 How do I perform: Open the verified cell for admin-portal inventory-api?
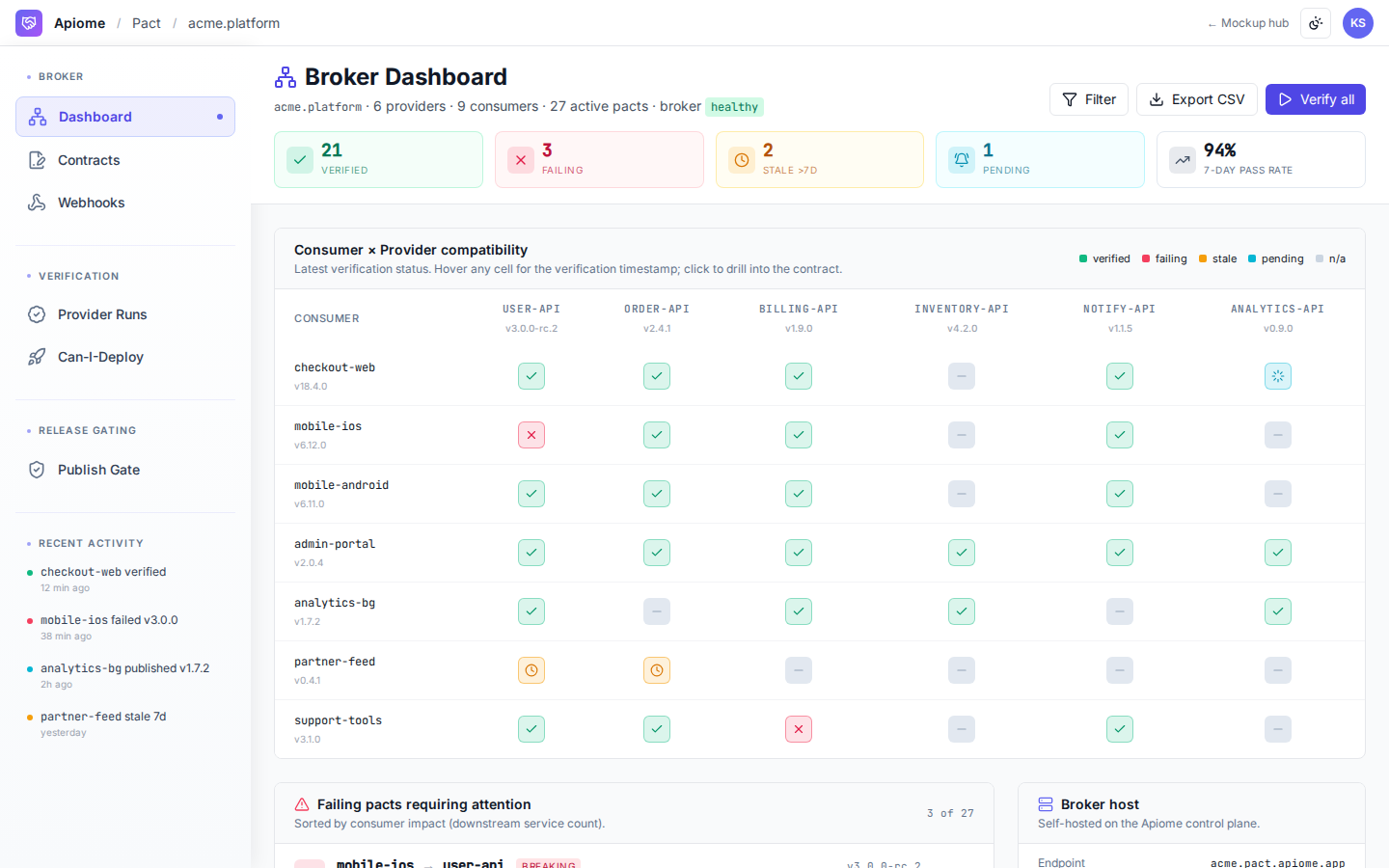point(962,553)
